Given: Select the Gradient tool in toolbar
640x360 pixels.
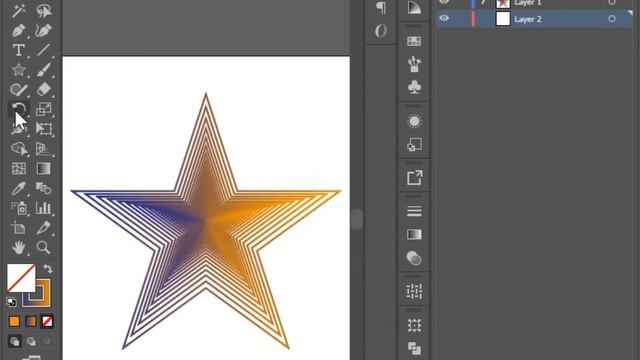Looking at the screenshot, I should coord(43,168).
